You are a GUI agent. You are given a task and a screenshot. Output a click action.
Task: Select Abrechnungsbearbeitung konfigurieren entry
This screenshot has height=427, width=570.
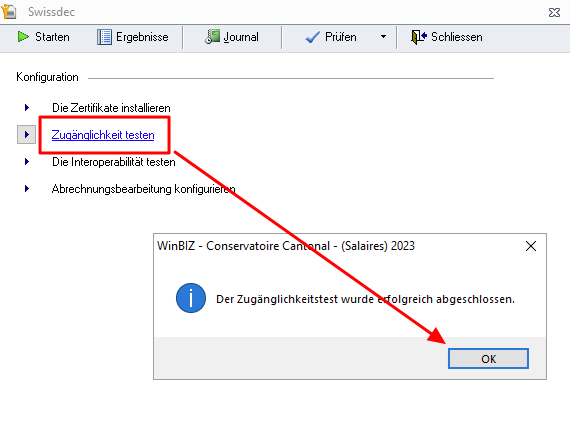pos(143,189)
